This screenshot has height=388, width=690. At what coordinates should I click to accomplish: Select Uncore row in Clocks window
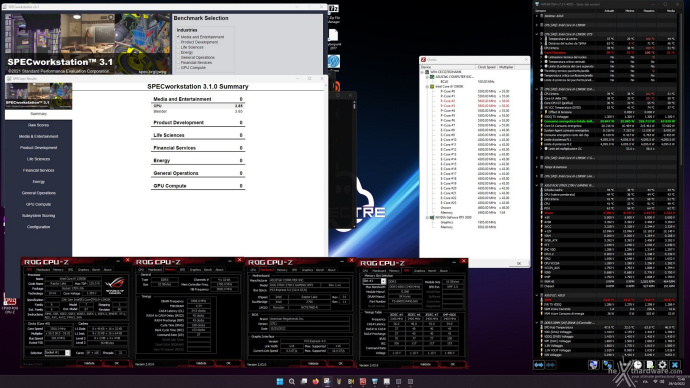pyautogui.click(x=475, y=208)
